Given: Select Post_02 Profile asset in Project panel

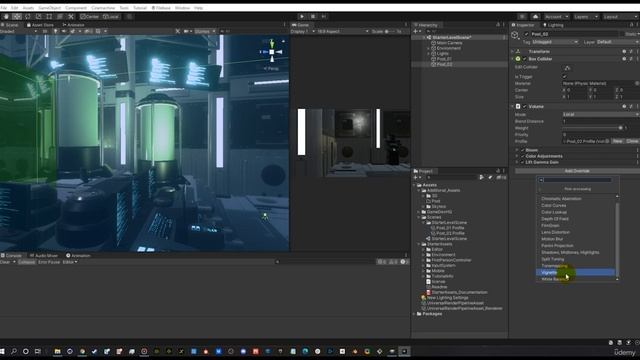Looking at the screenshot, I should pyautogui.click(x=450, y=233).
